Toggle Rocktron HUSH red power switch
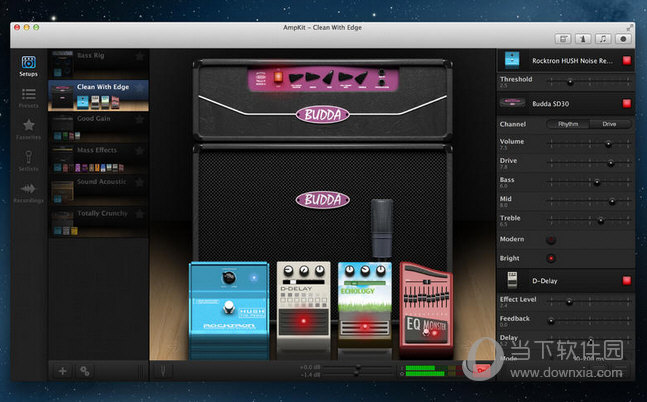The height and width of the screenshot is (402, 647). pos(627,61)
